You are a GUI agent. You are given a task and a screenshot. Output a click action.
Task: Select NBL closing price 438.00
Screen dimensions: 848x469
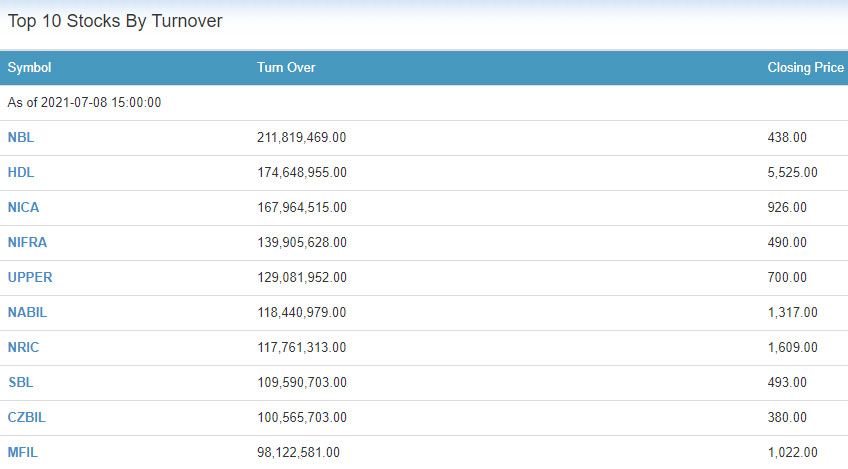tap(787, 137)
